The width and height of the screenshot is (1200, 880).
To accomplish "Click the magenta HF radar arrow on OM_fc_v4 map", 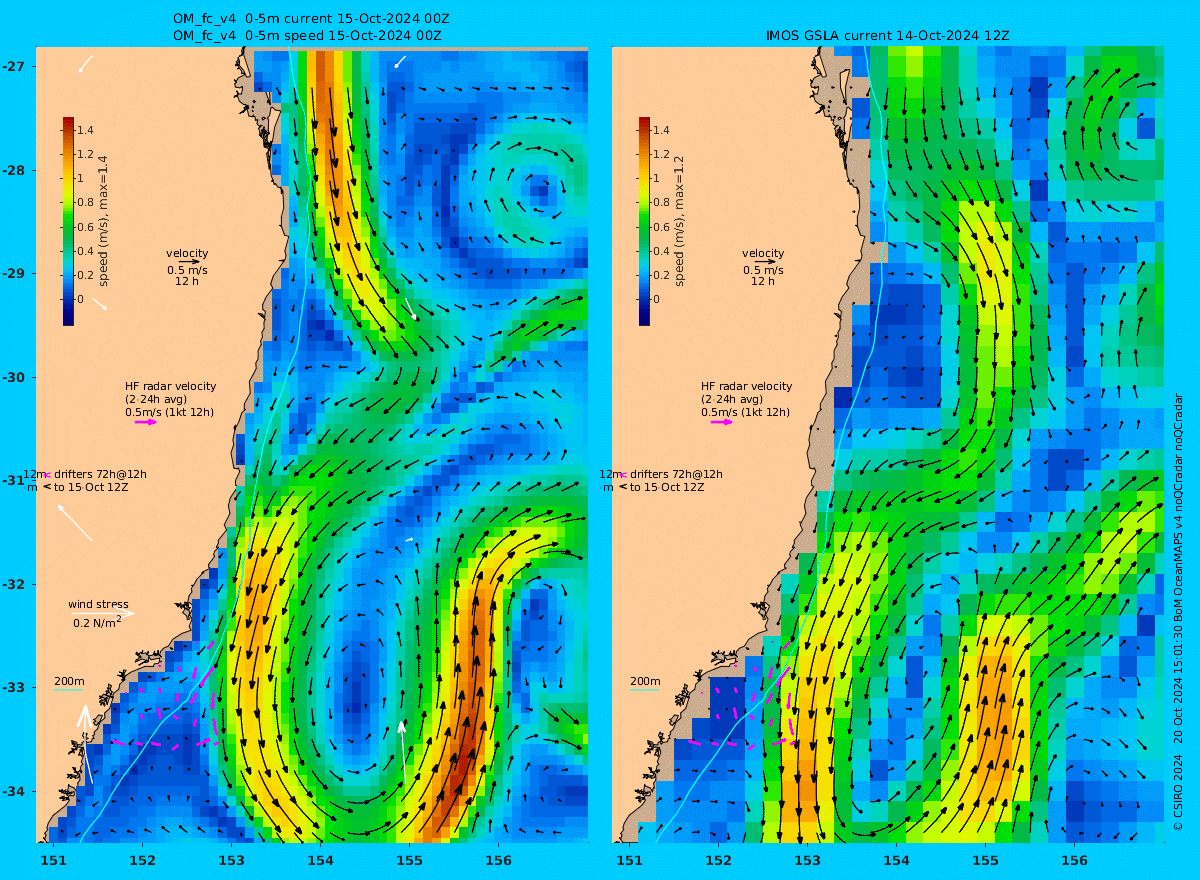I will coord(146,422).
